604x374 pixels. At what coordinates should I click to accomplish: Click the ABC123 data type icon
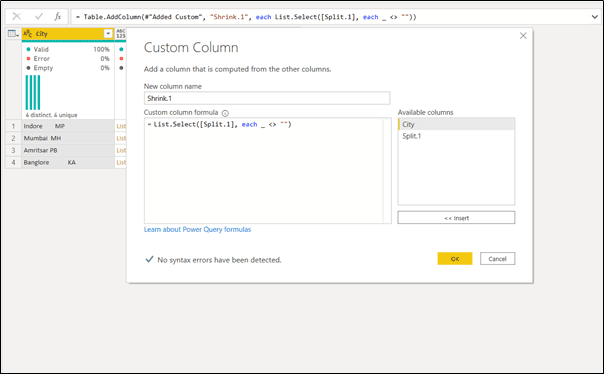[x=121, y=34]
